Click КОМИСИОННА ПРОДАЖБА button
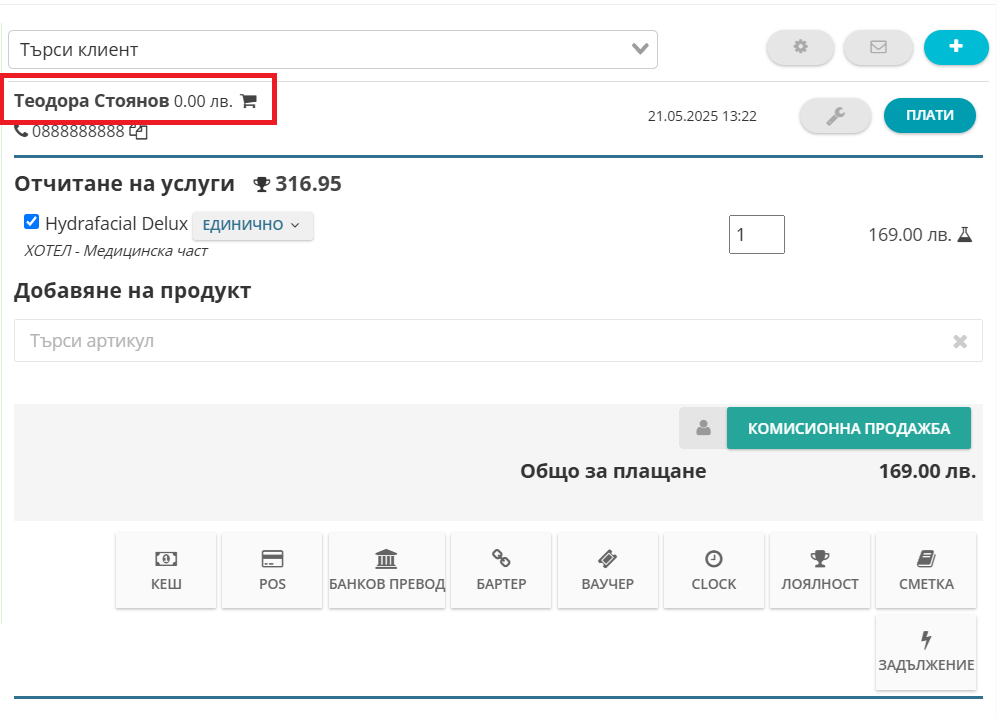The height and width of the screenshot is (718, 997). [x=849, y=428]
